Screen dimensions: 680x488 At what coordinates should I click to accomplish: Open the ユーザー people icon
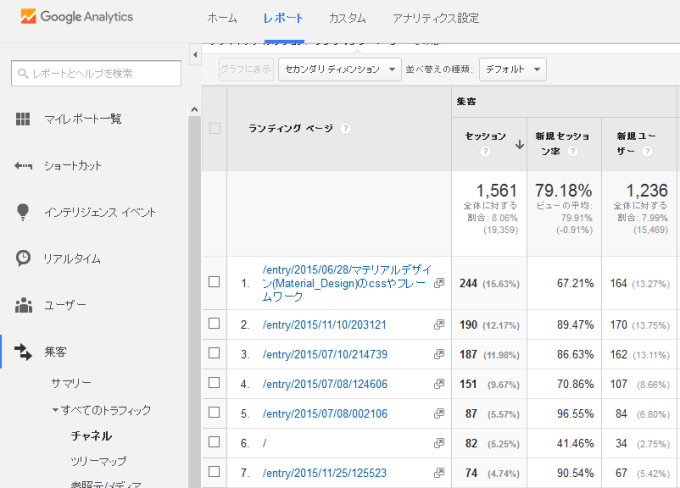tap(23, 304)
